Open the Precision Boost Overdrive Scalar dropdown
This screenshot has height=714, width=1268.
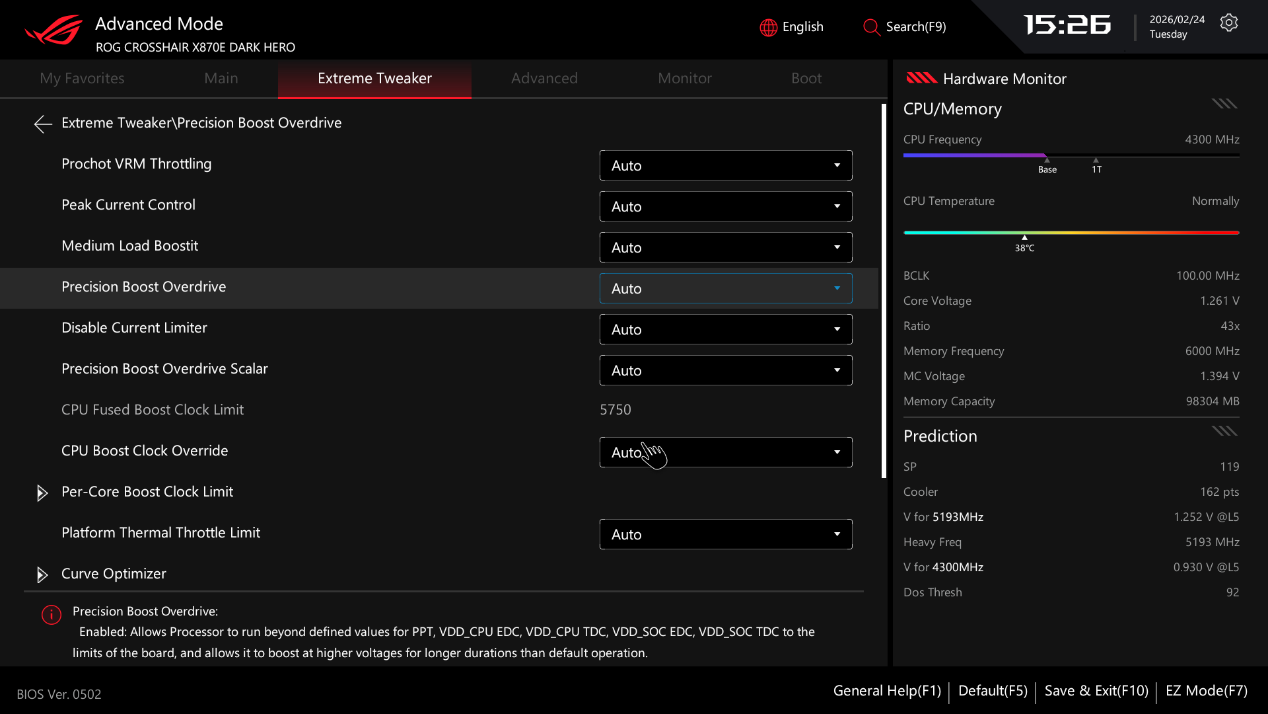pyautogui.click(x=725, y=371)
